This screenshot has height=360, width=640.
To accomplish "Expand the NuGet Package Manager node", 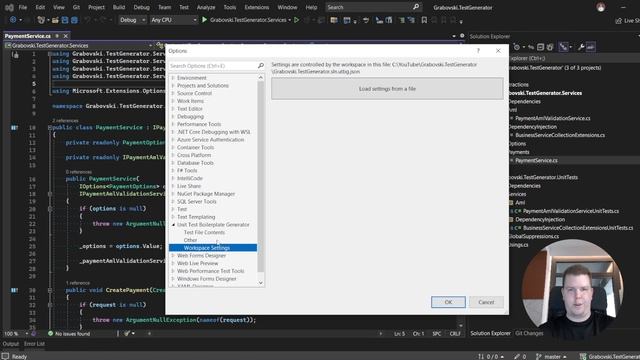I will (173, 193).
